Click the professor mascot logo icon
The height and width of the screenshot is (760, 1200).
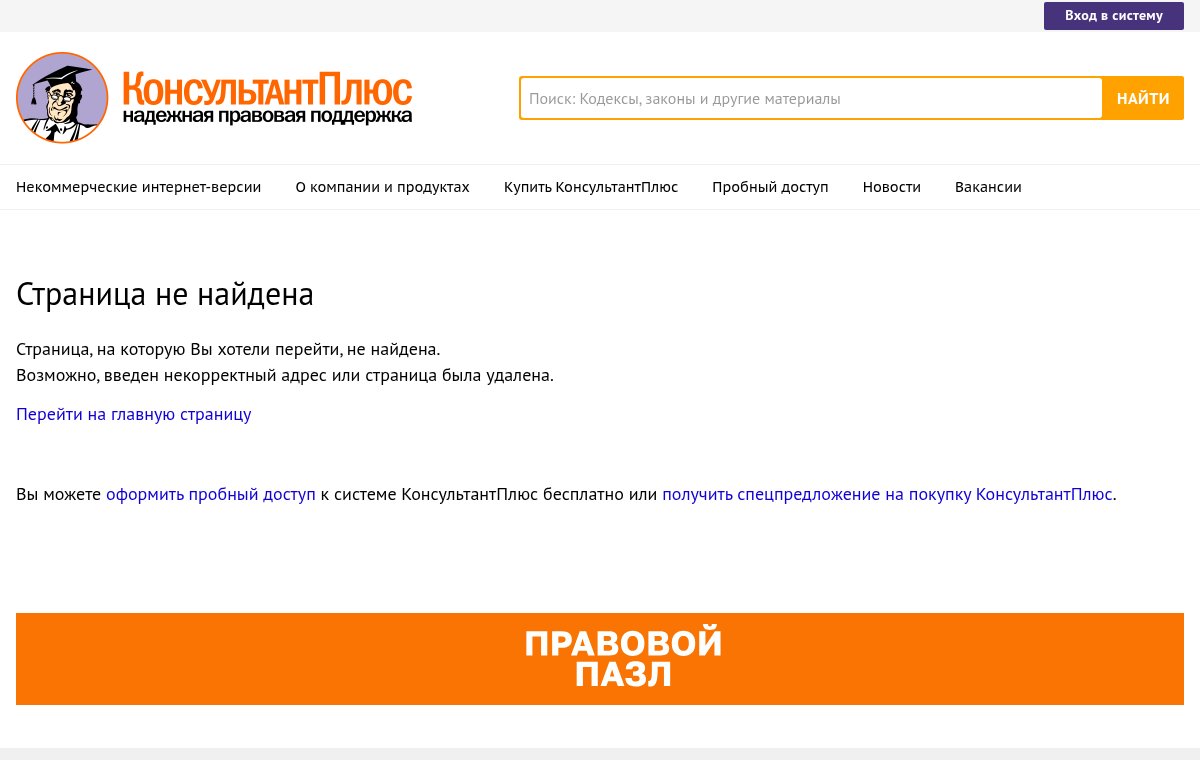coord(62,98)
